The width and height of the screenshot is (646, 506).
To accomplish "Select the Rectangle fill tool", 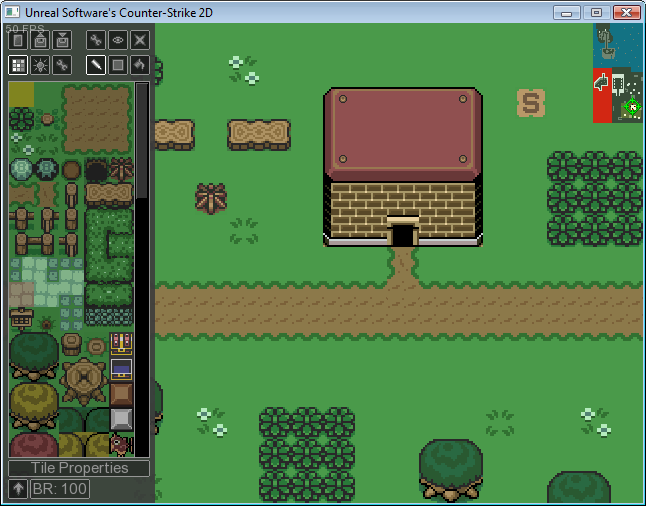I will pos(118,65).
